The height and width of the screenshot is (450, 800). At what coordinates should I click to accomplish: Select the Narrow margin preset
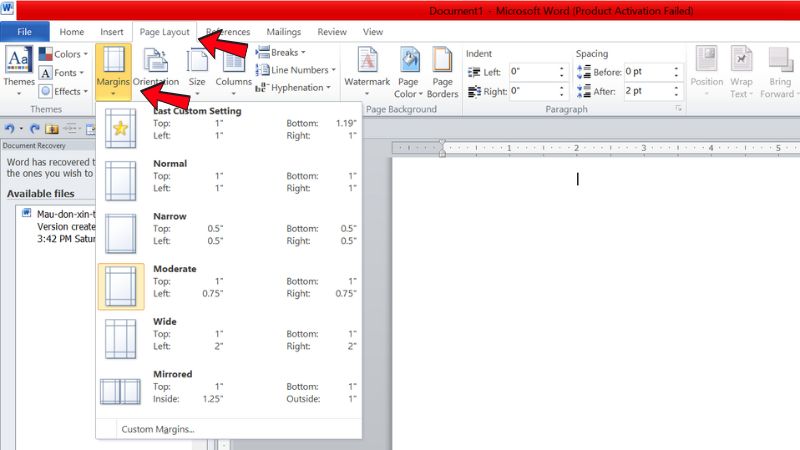pos(229,234)
